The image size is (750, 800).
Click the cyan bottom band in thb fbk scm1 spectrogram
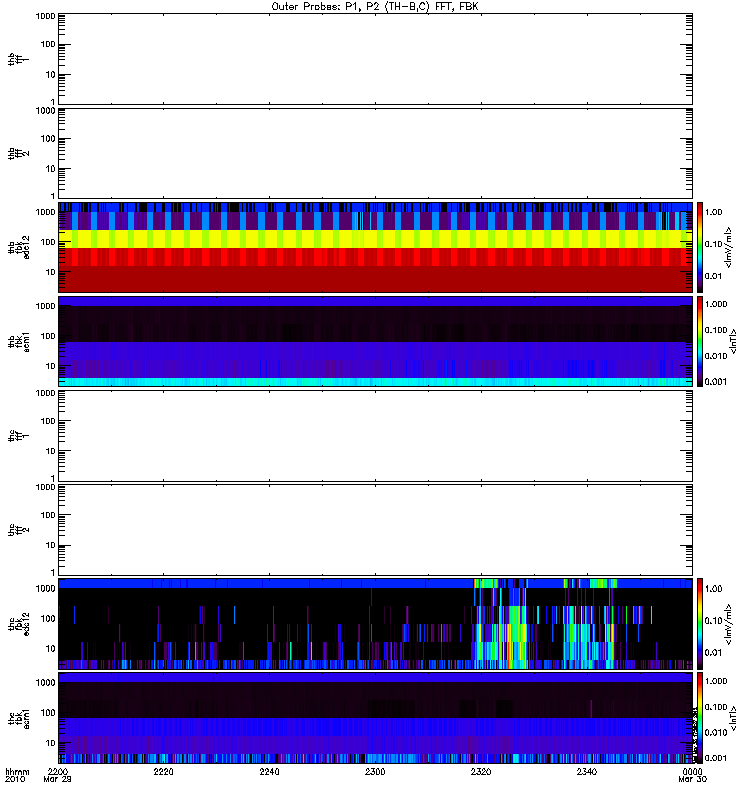(375, 382)
